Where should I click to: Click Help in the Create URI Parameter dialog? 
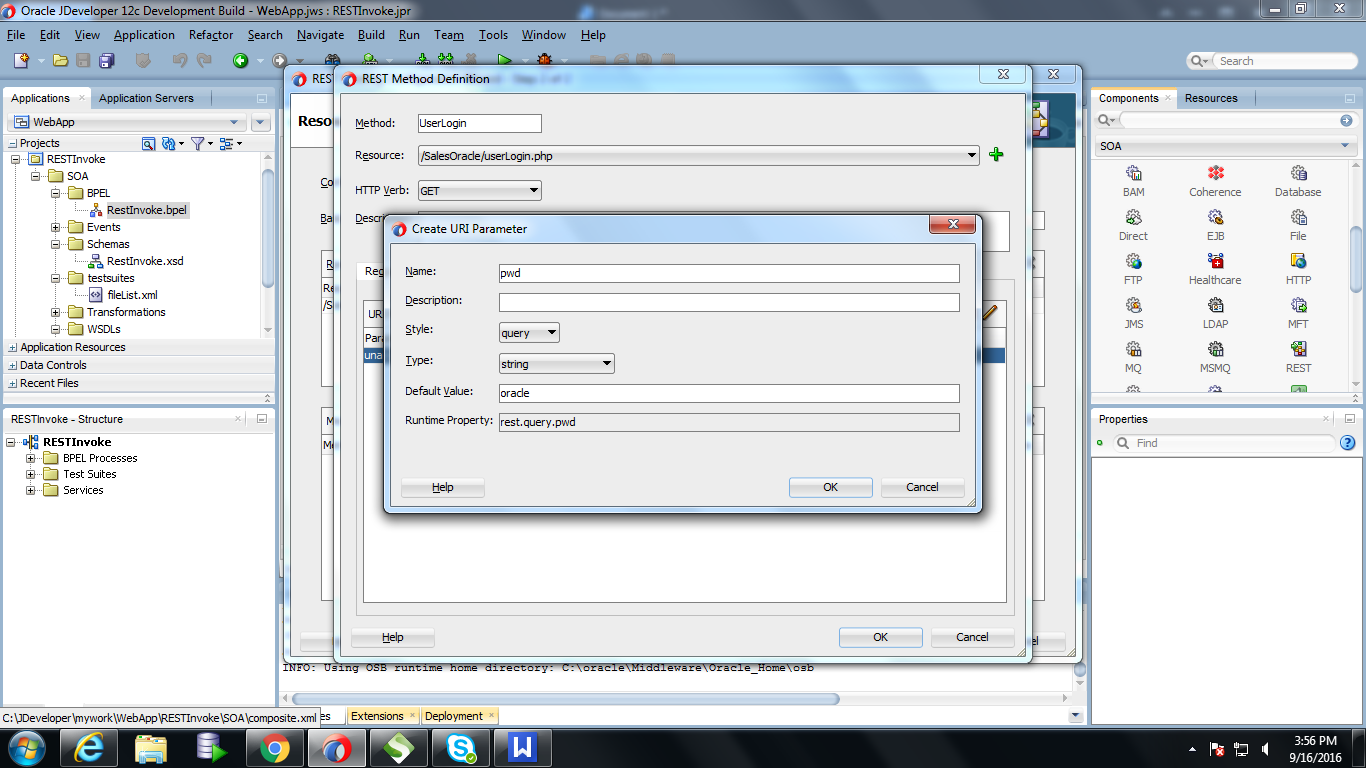[442, 487]
